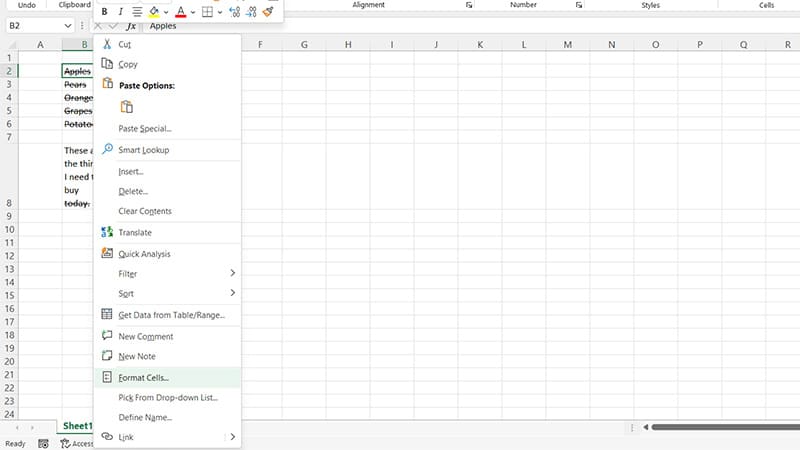Apply the red font color

click(x=181, y=12)
